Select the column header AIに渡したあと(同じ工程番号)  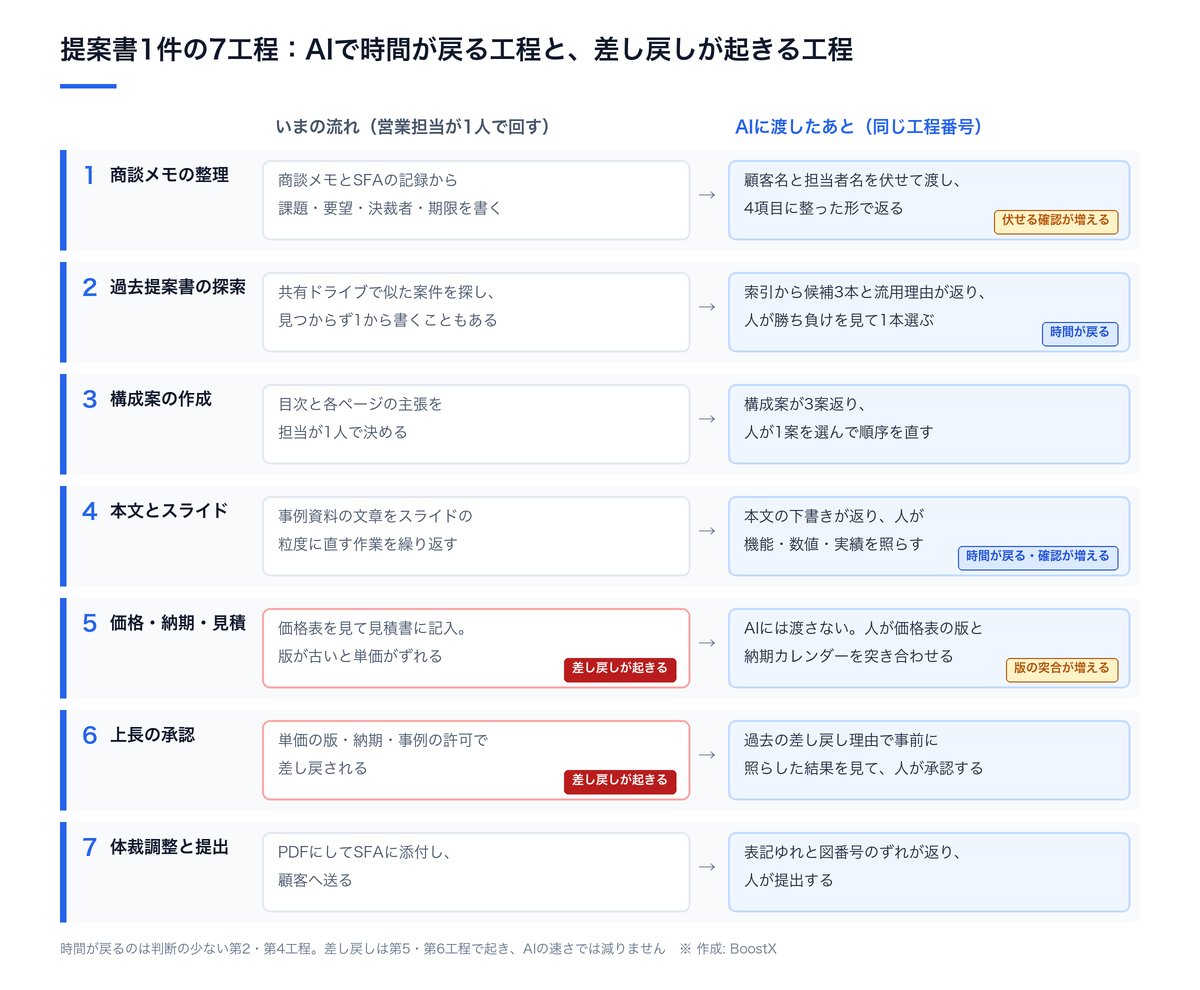[858, 126]
